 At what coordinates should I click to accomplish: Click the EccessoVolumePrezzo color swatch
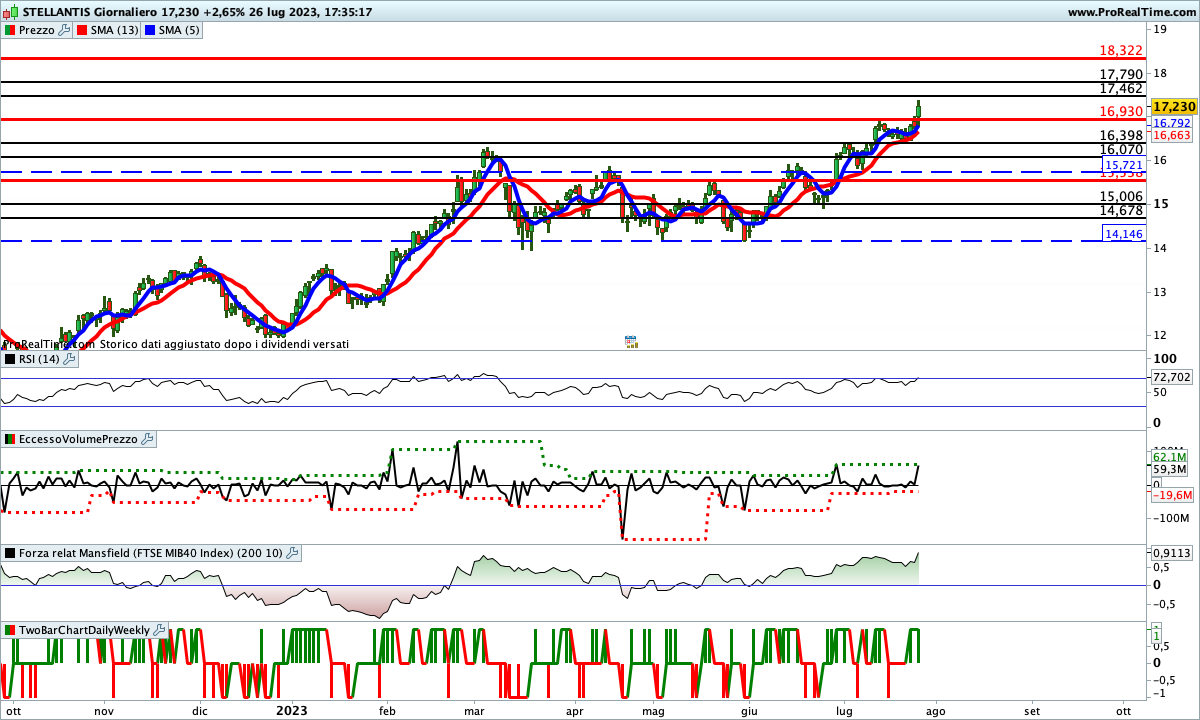pyautogui.click(x=9, y=439)
